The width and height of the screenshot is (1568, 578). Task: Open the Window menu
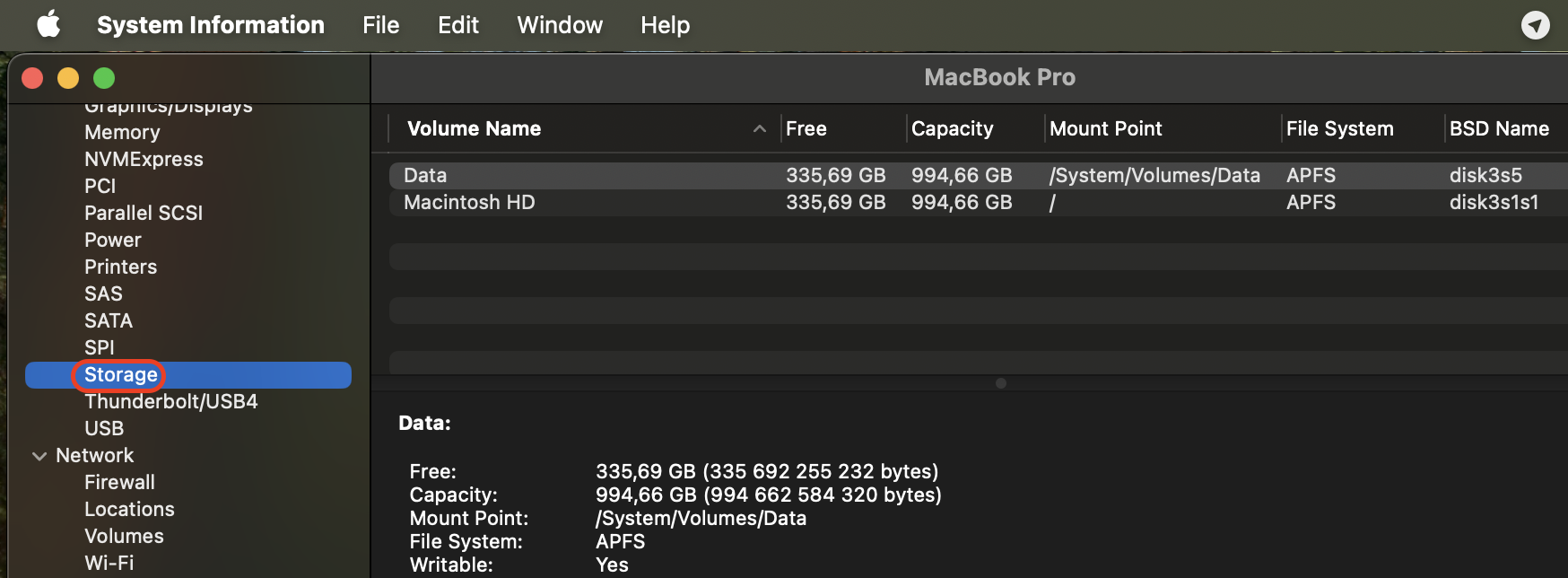pos(560,25)
